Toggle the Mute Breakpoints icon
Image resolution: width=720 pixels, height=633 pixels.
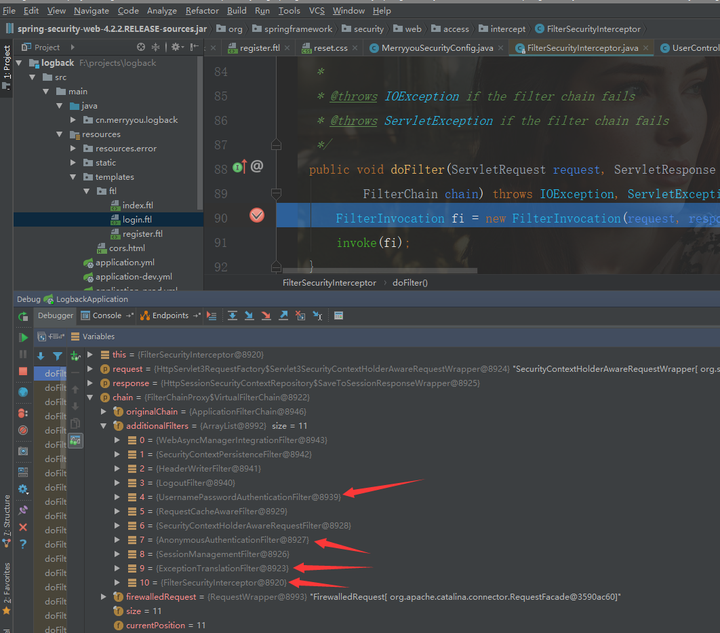click(23, 431)
